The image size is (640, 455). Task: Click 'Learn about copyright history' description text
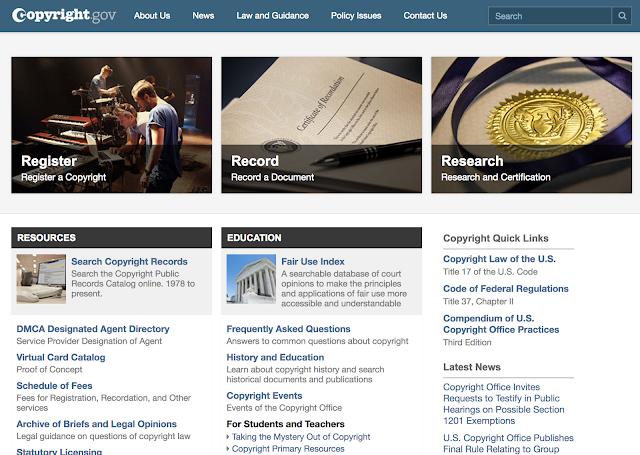[305, 375]
